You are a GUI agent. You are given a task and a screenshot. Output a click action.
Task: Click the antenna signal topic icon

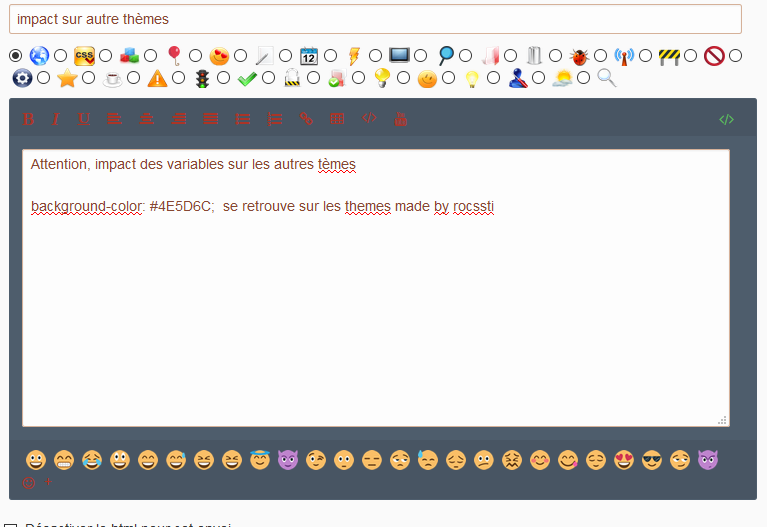click(624, 56)
